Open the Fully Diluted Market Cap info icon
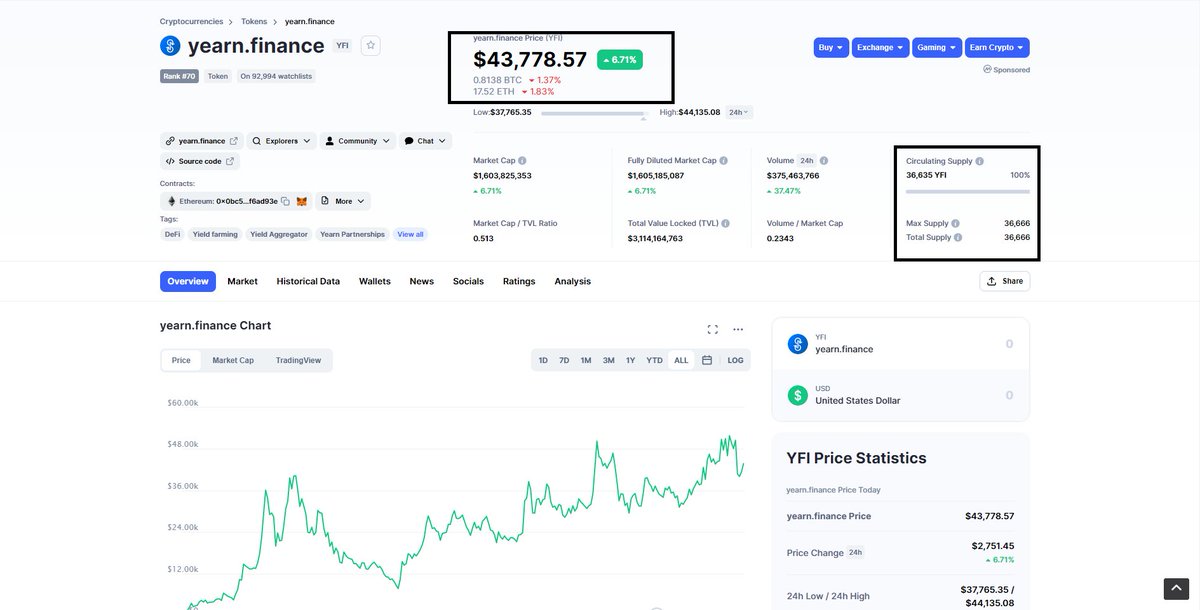 click(723, 161)
